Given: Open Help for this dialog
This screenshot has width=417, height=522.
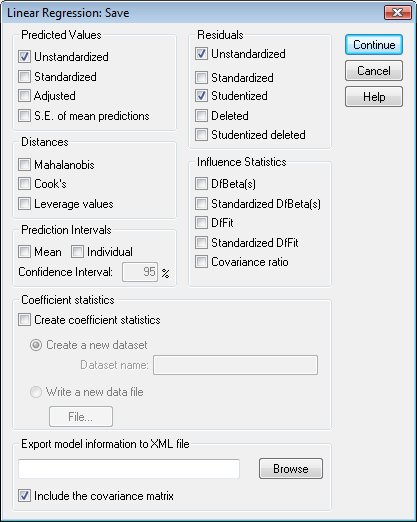Looking at the screenshot, I should (x=374, y=97).
